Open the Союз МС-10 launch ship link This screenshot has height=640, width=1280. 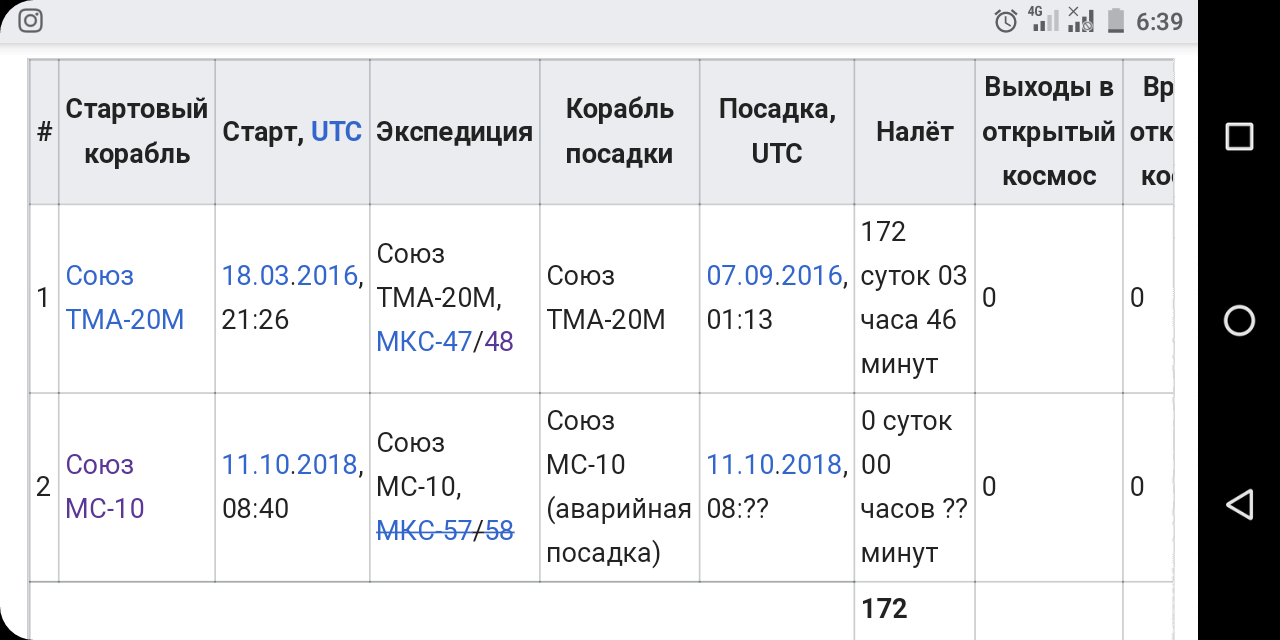pyautogui.click(x=105, y=486)
